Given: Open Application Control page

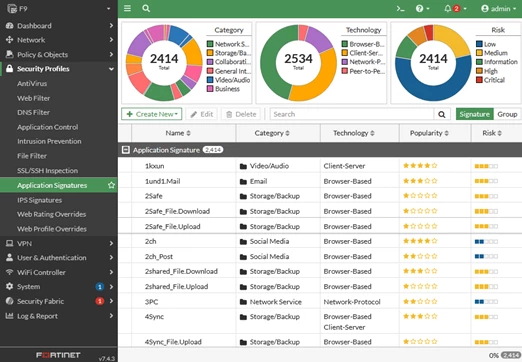Looking at the screenshot, I should [48, 127].
